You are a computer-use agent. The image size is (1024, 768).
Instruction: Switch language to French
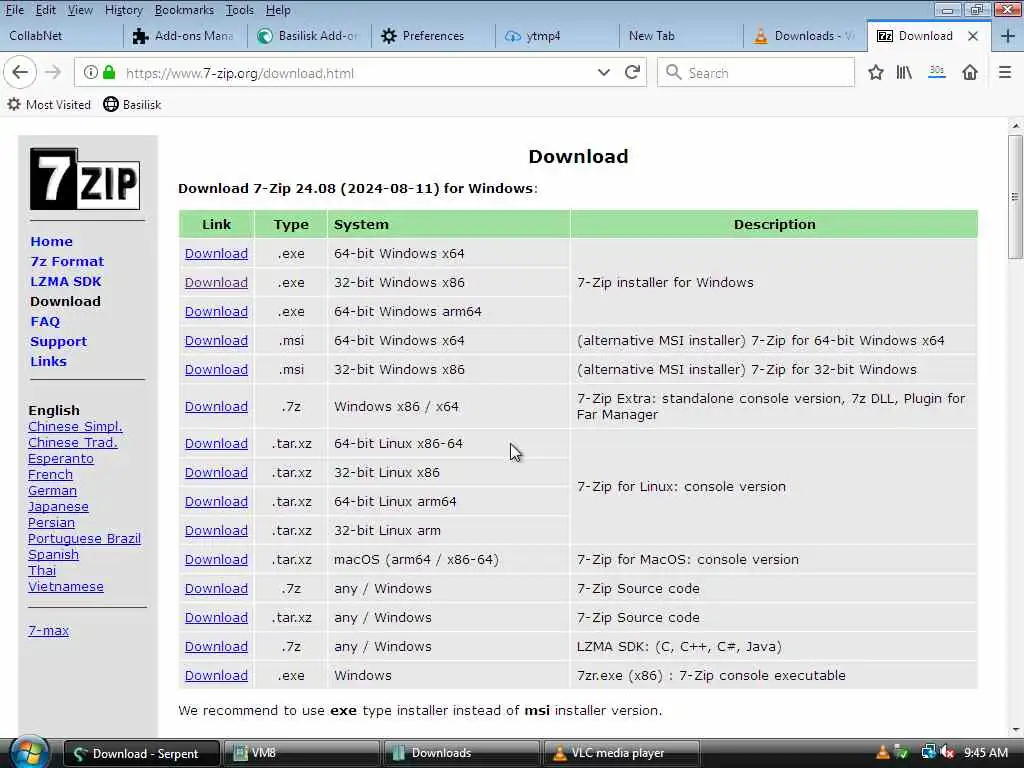(50, 474)
